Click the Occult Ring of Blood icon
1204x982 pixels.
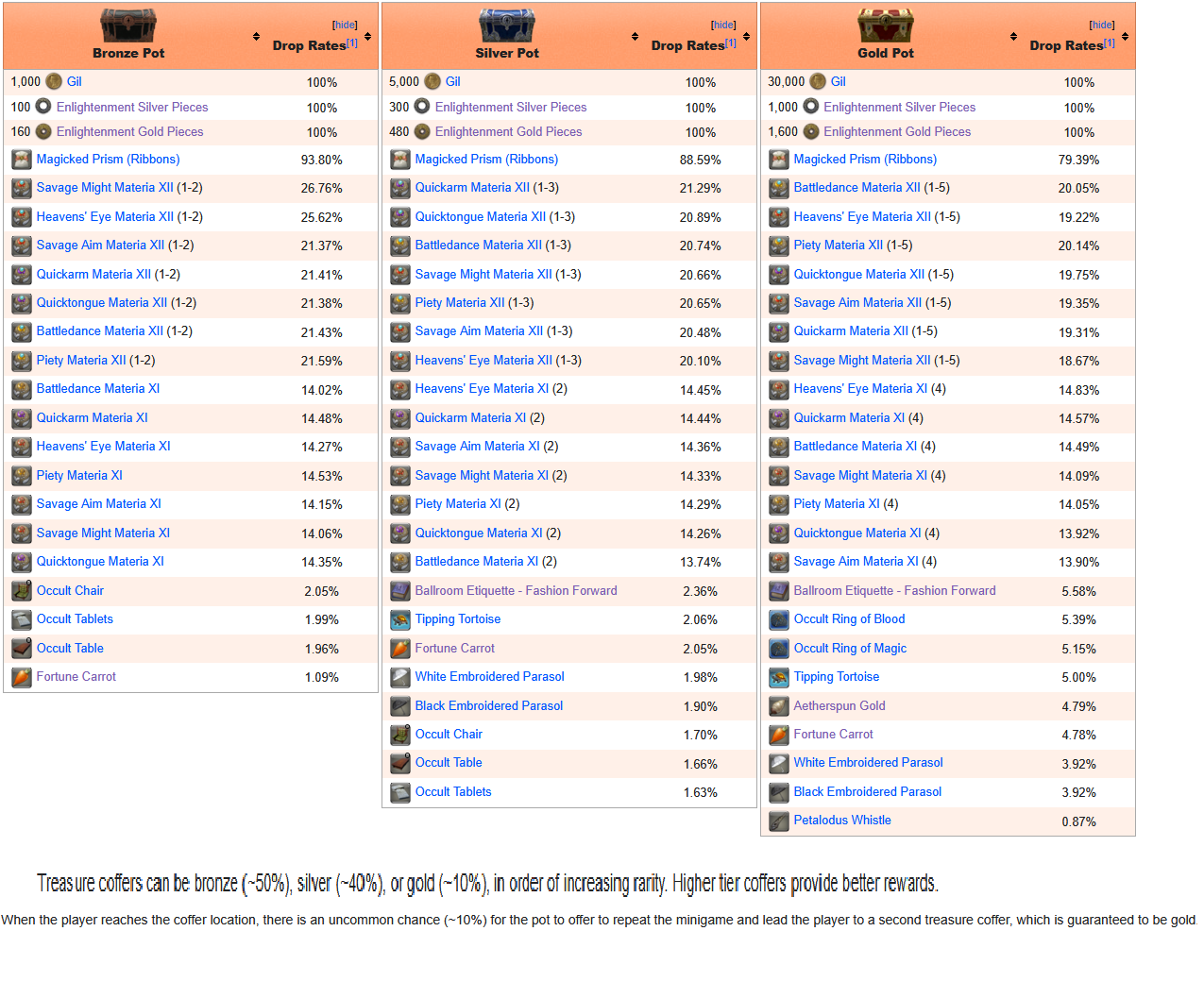[x=779, y=619]
